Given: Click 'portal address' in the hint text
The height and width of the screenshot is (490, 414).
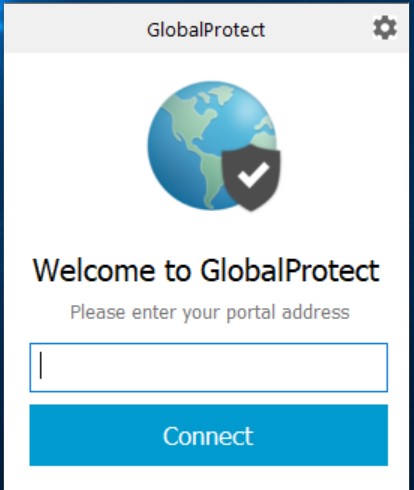Looking at the screenshot, I should tap(288, 313).
